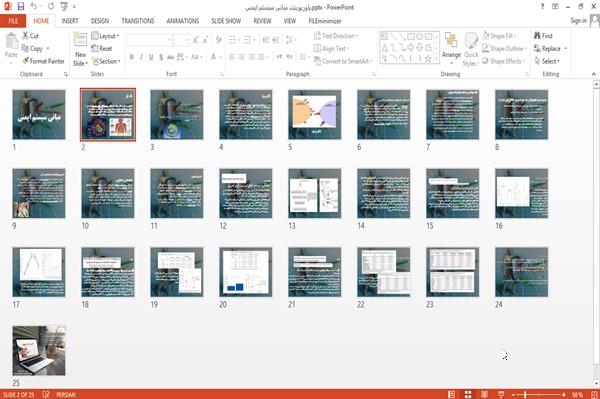Click the Cut scissors icon
Viewport: 600px width, 399px height.
coord(26,36)
